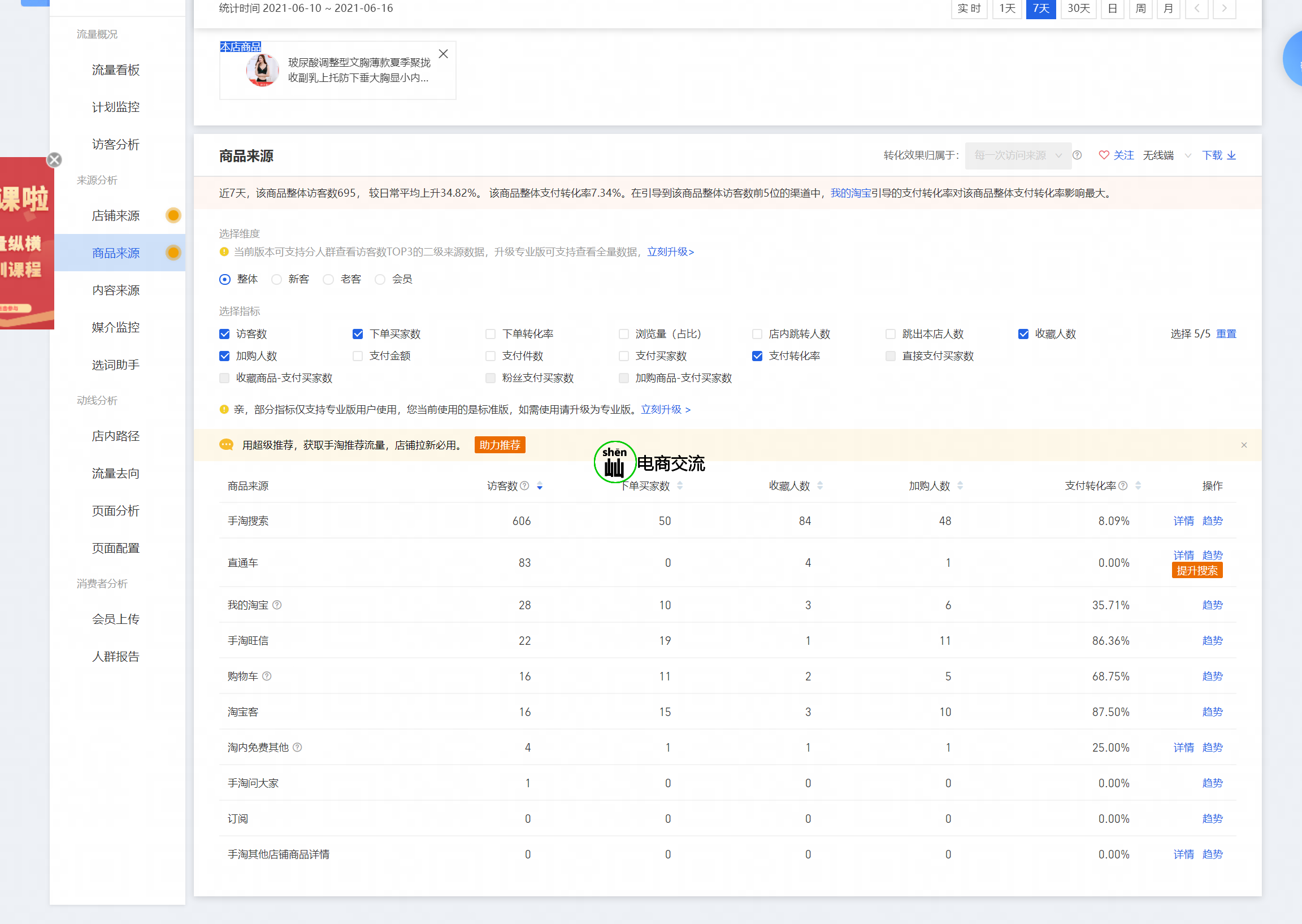Select the 老客 radio option

click(x=328, y=279)
